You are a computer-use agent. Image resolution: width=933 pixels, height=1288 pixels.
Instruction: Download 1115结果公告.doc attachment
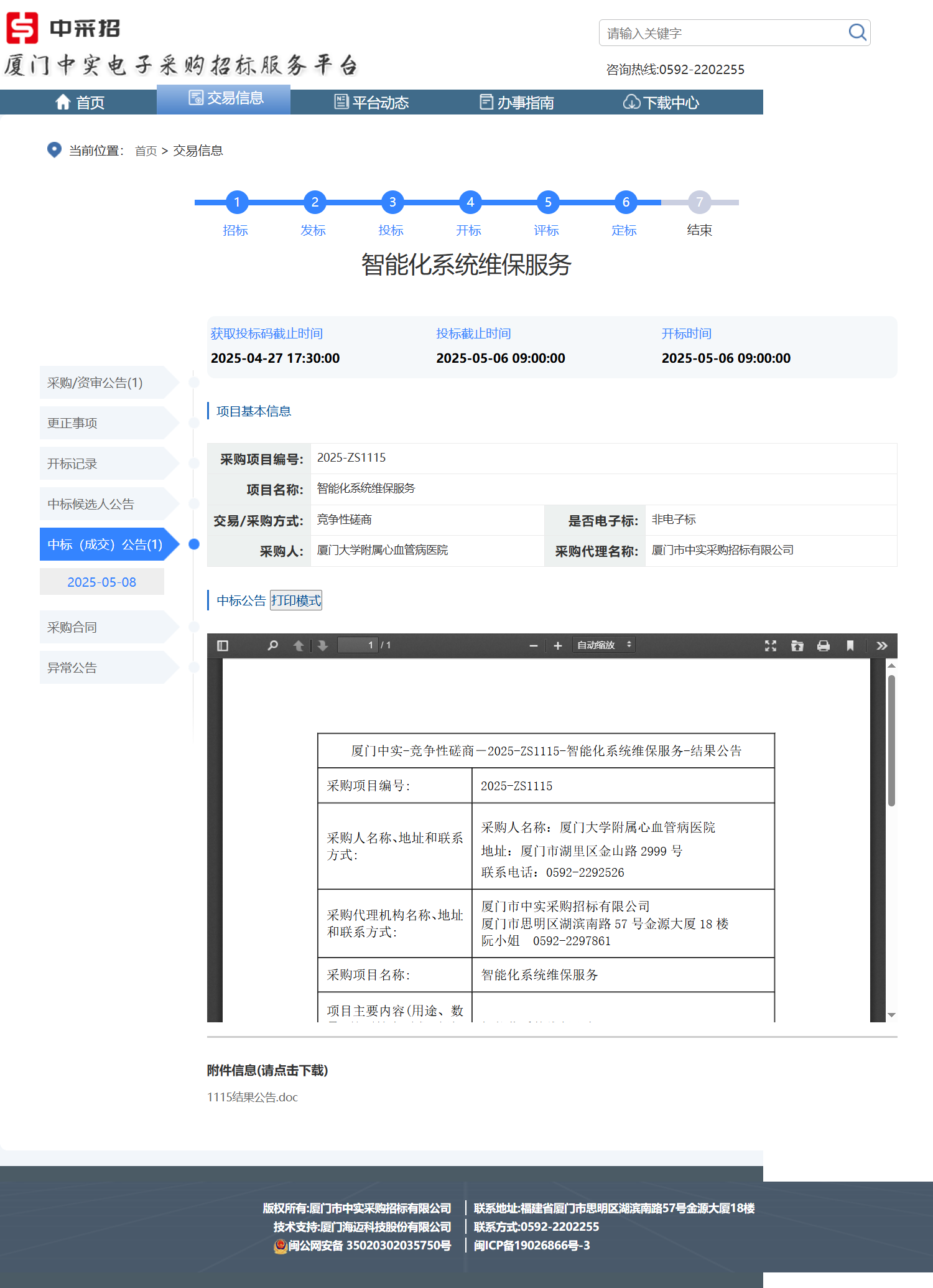253,1097
